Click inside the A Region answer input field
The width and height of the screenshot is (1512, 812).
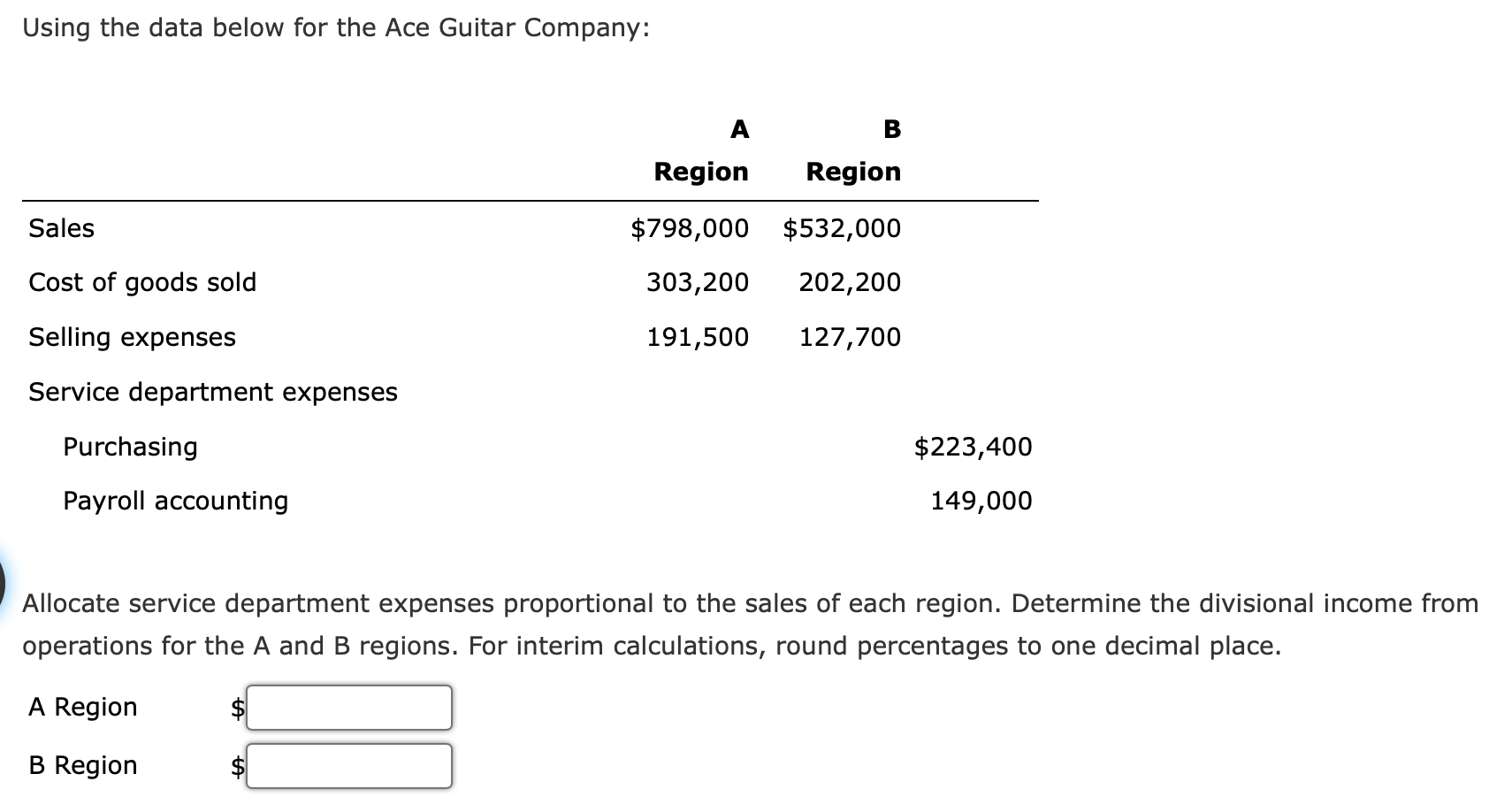click(349, 706)
